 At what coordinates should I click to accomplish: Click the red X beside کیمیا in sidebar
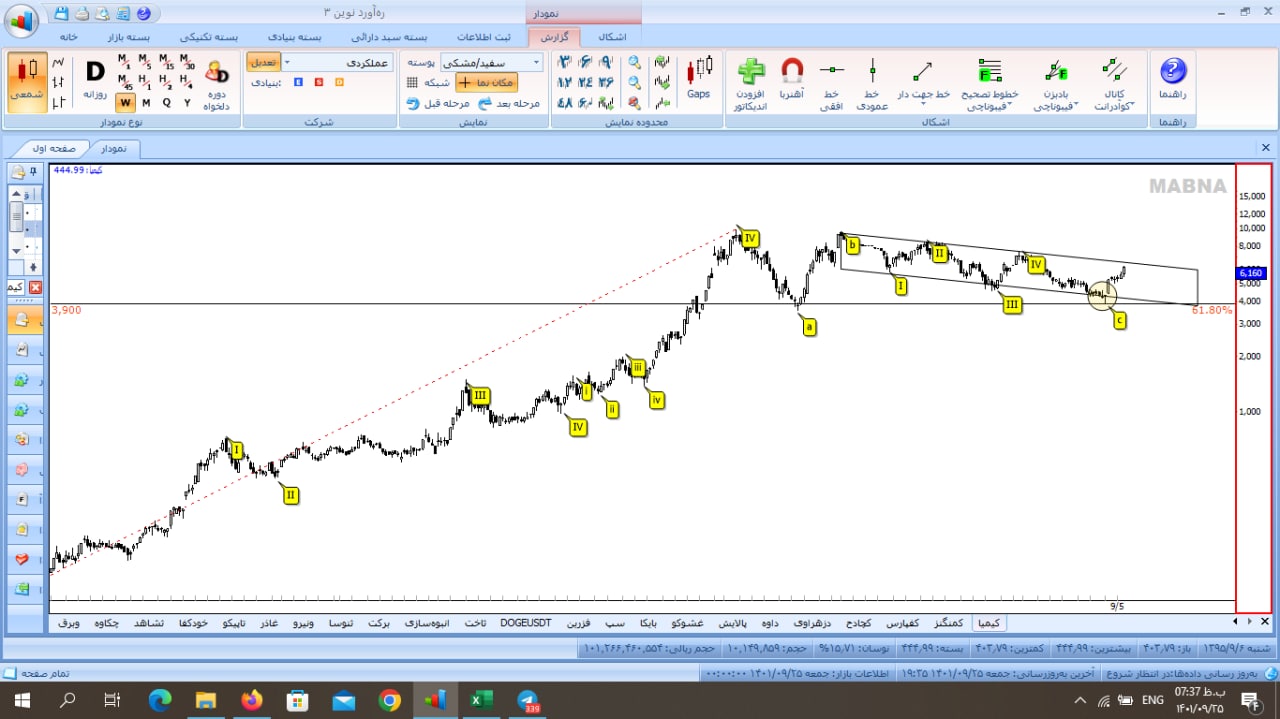point(36,287)
